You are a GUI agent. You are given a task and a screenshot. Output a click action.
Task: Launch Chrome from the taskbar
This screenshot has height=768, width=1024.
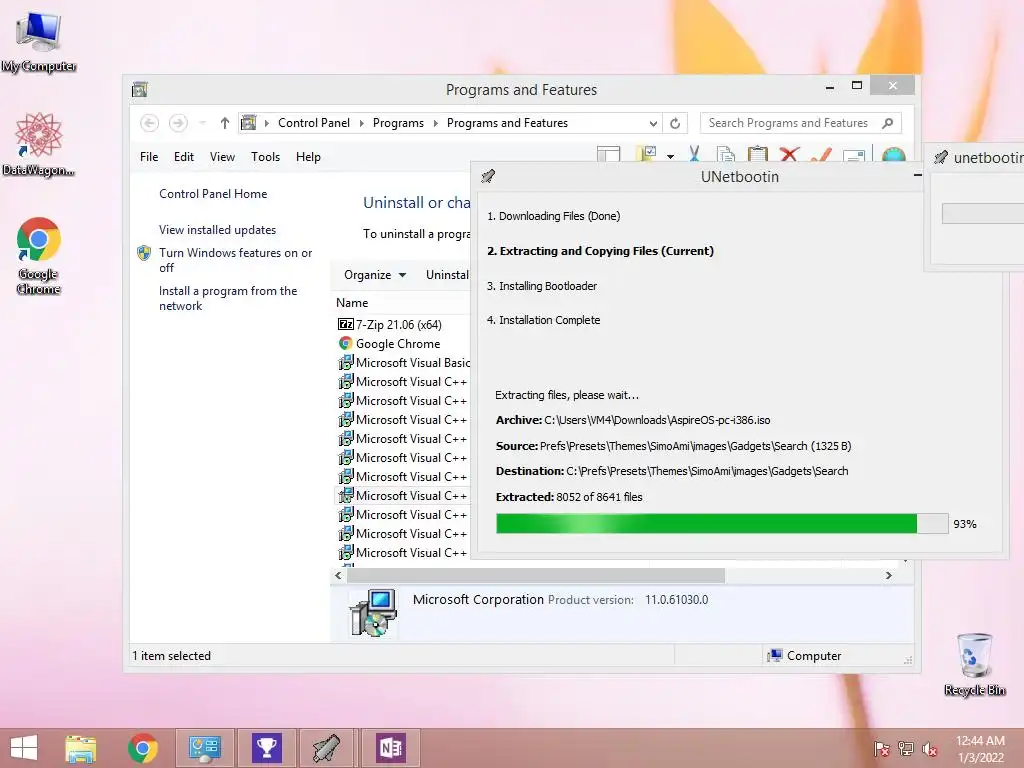point(142,748)
